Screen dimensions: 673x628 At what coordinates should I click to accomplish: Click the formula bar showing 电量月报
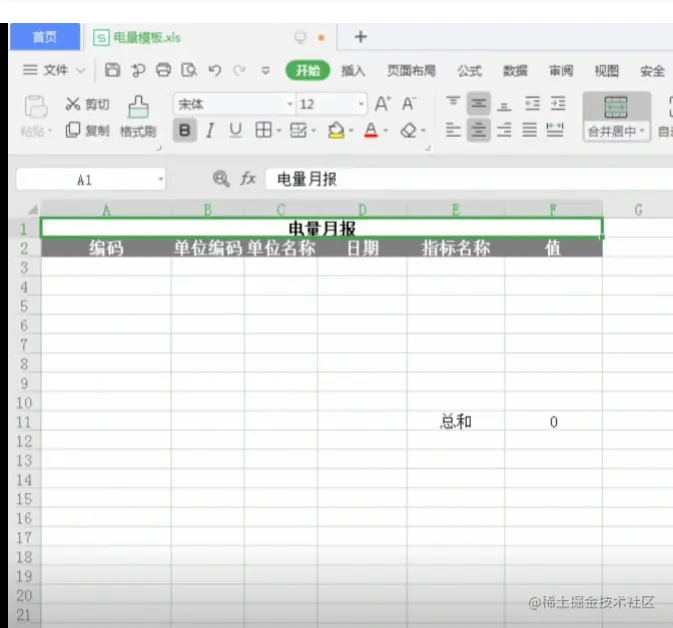coord(469,179)
